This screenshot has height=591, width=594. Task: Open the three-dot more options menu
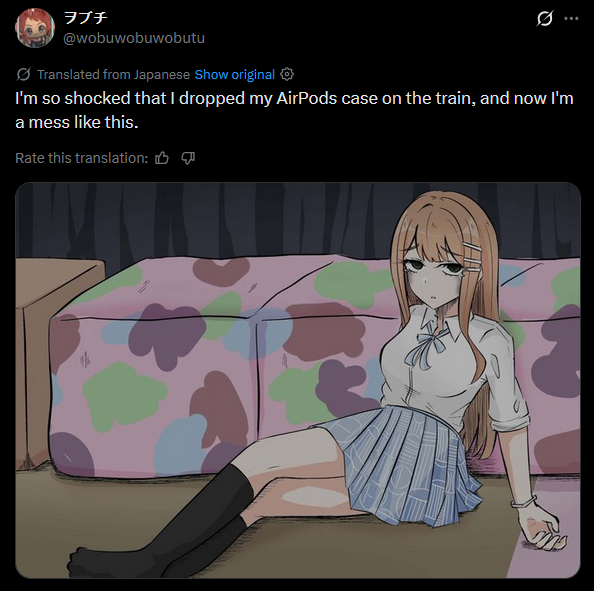click(571, 18)
